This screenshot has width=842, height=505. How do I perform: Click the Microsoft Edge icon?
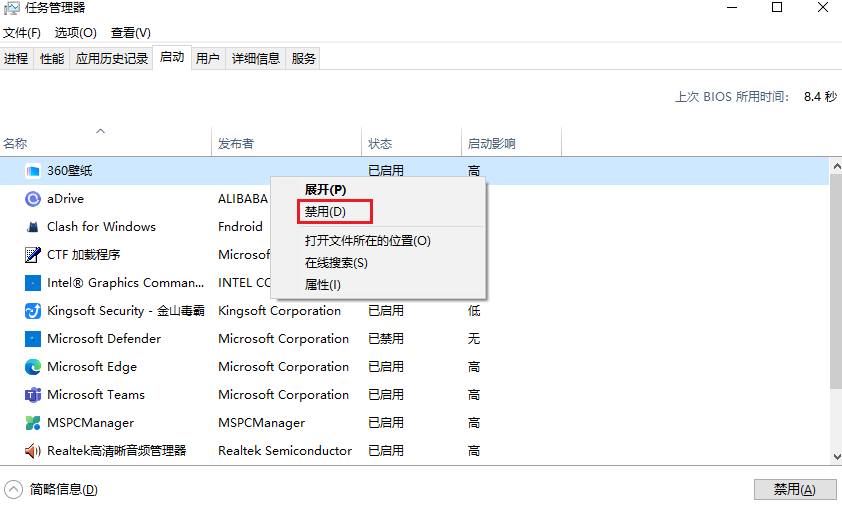[x=32, y=367]
